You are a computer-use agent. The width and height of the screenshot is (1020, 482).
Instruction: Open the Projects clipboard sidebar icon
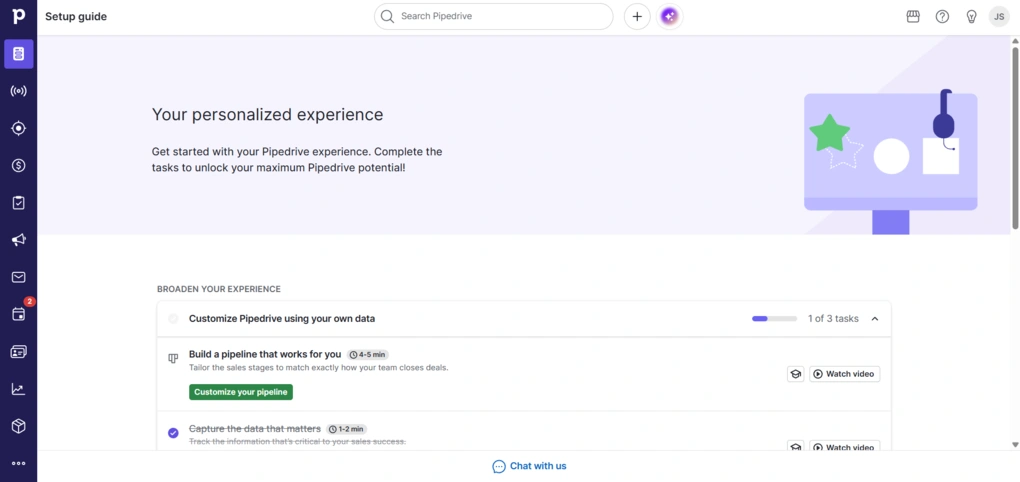(19, 203)
